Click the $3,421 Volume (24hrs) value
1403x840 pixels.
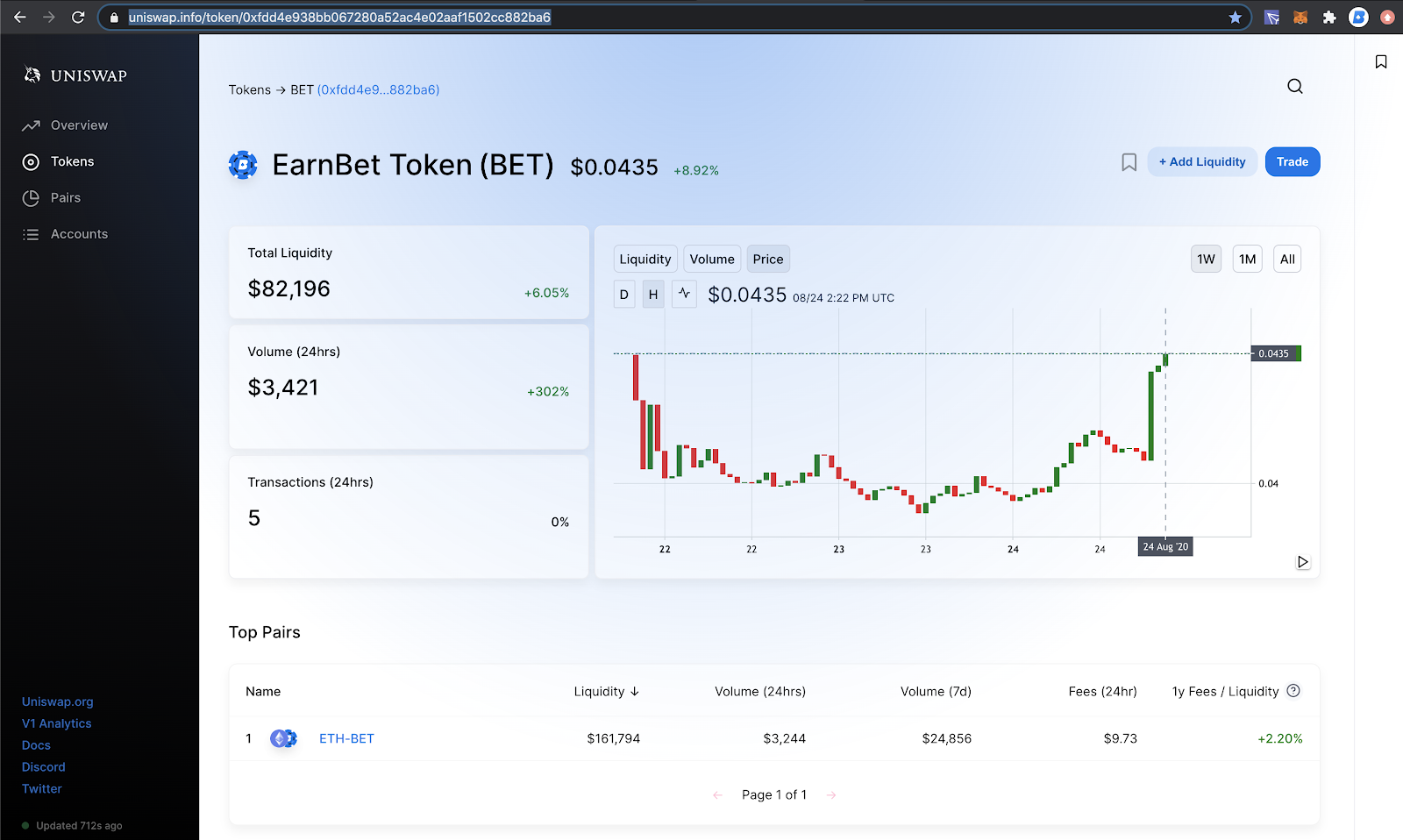[x=283, y=388]
